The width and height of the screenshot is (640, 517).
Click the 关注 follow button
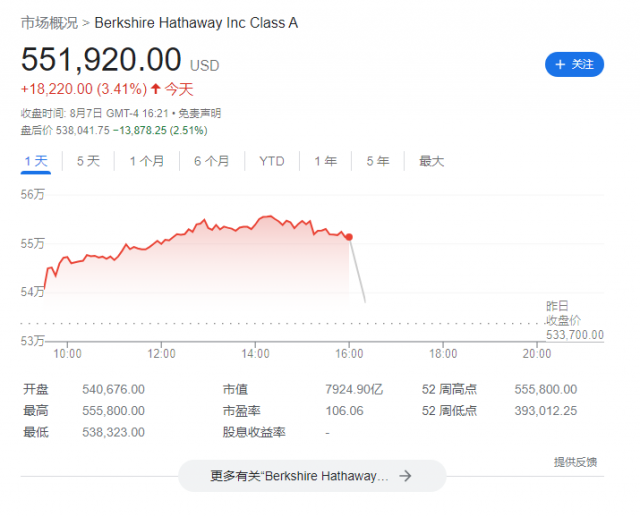[574, 64]
